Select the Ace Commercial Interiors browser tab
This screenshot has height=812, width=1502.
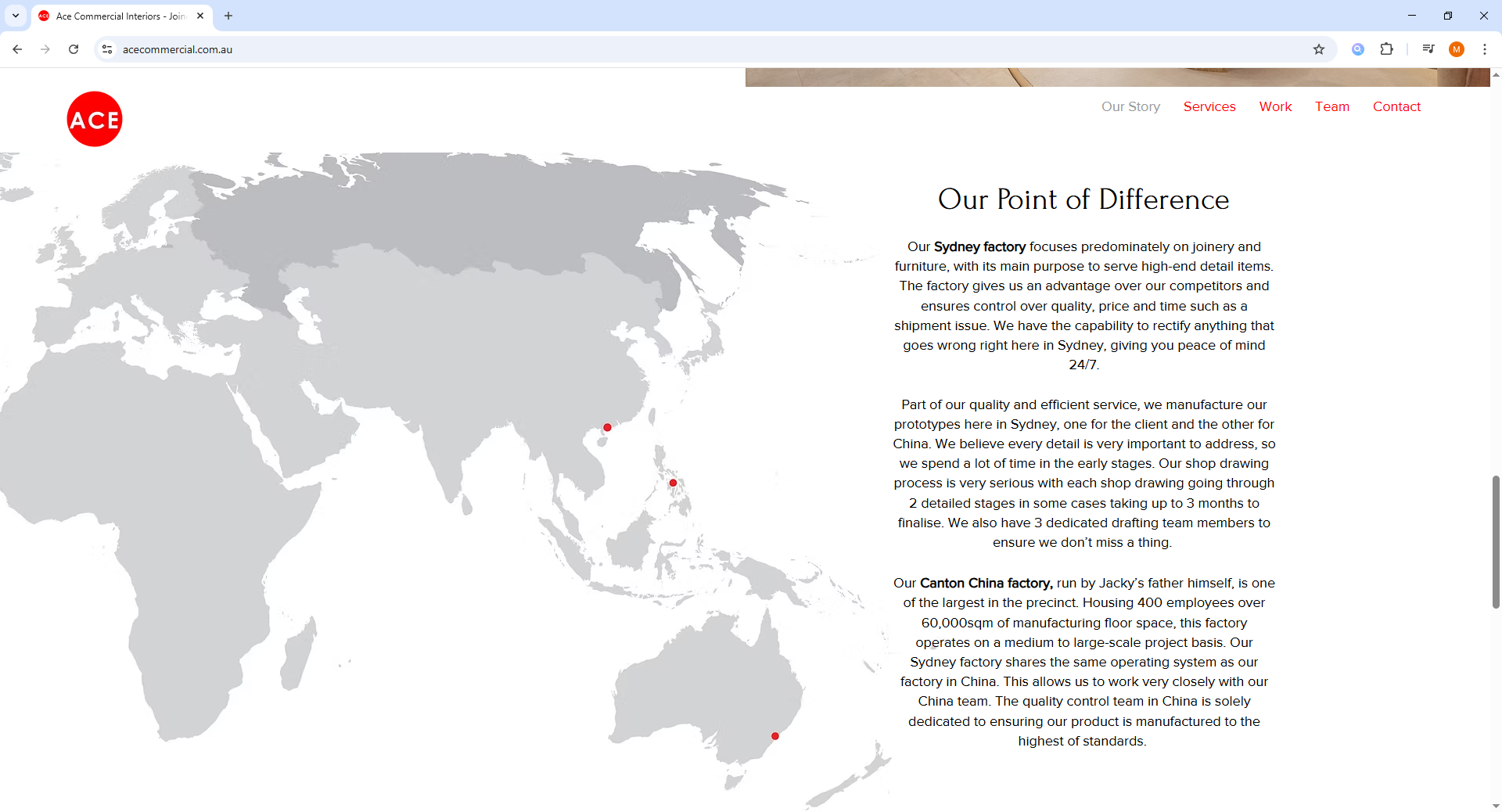[121, 16]
